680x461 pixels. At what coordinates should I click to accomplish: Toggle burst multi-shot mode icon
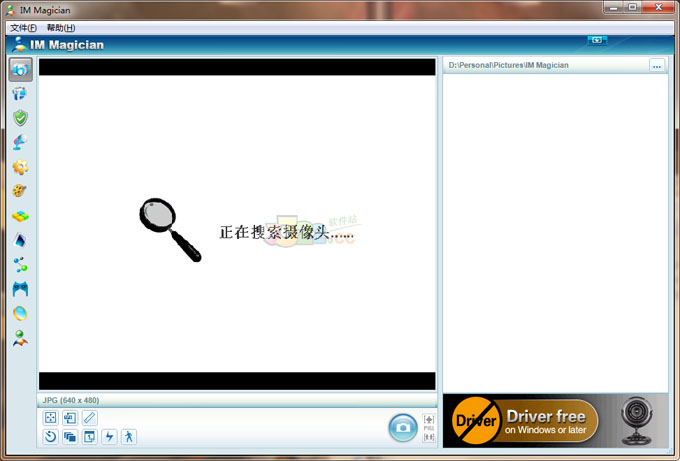tap(70, 436)
